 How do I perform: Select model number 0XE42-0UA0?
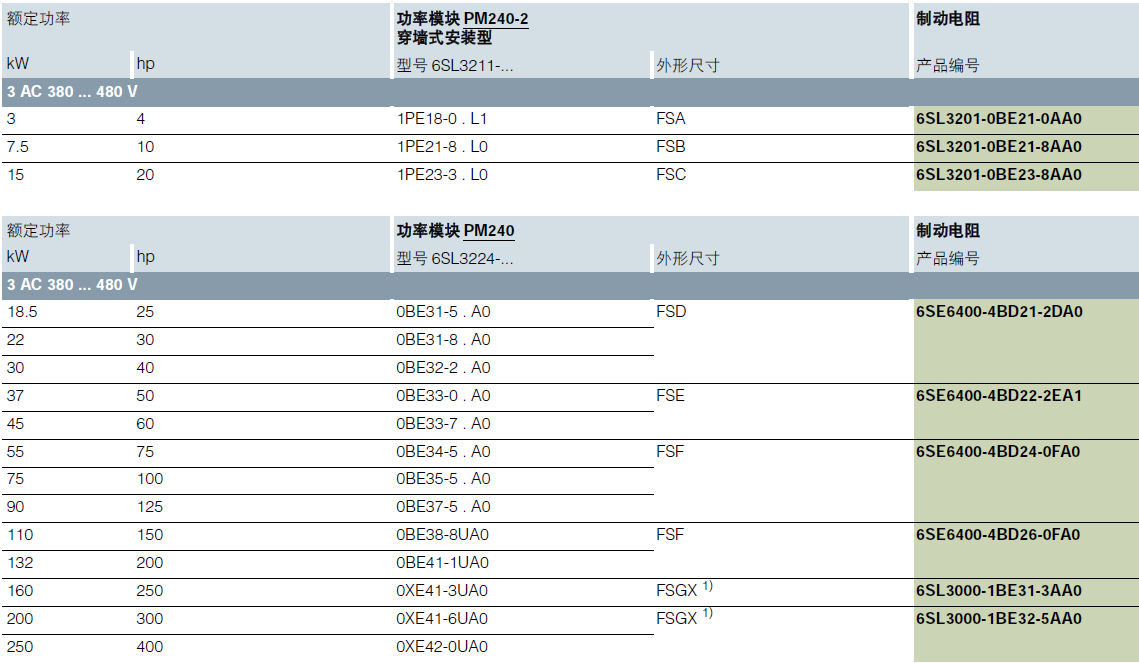click(442, 647)
